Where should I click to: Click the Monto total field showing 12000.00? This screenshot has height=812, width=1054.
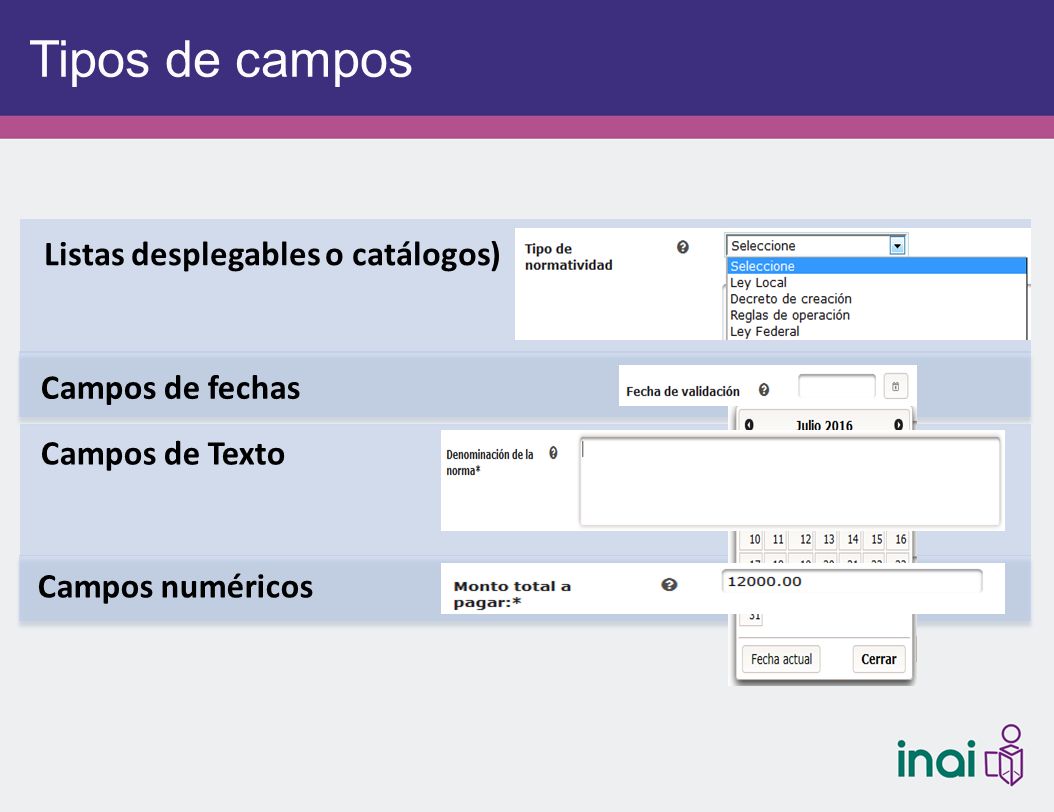point(852,582)
